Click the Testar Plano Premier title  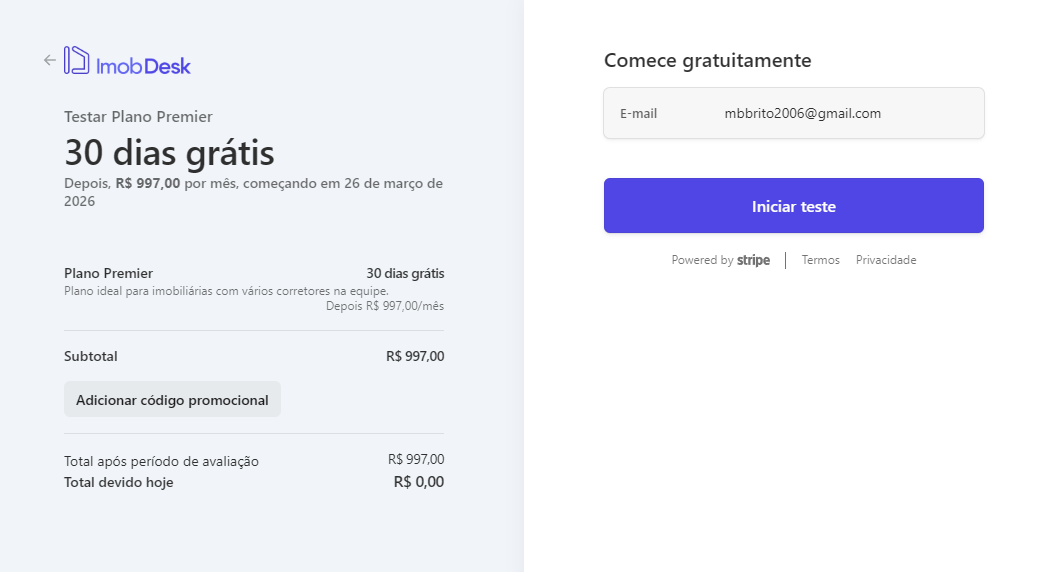tap(138, 117)
